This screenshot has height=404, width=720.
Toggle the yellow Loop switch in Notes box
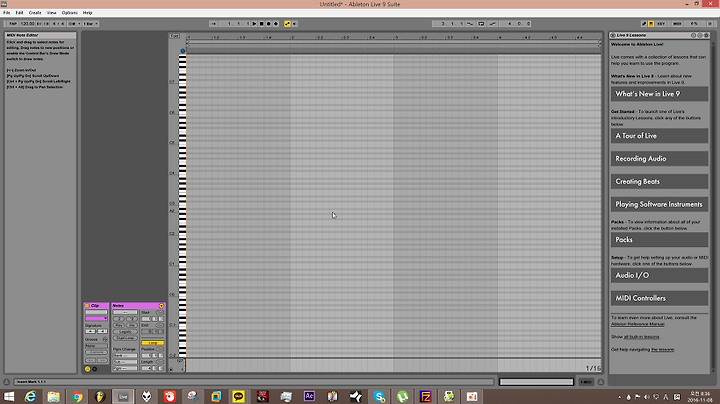[153, 343]
